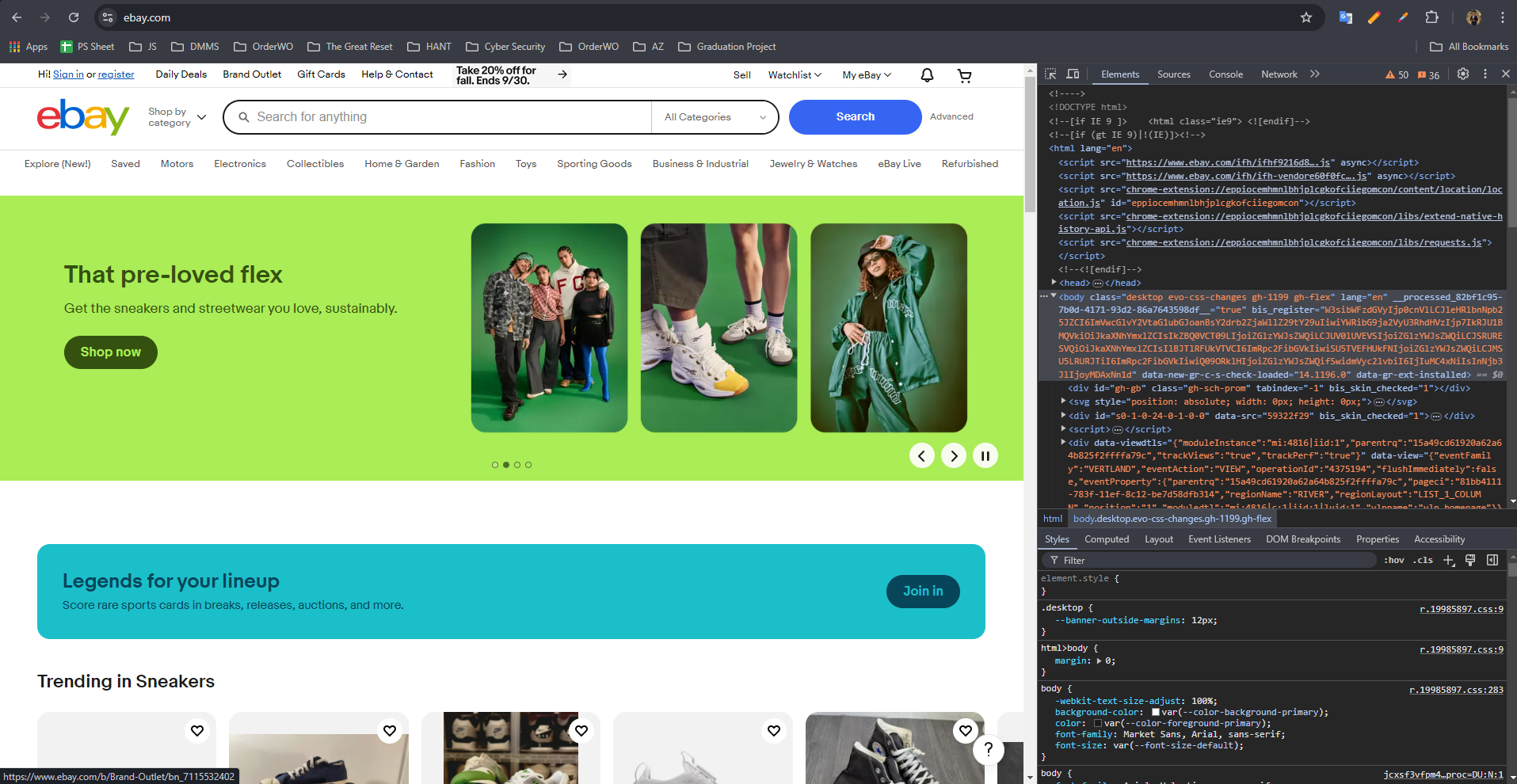
Task: Toggle the .cls element classes panel
Action: coord(1424,560)
